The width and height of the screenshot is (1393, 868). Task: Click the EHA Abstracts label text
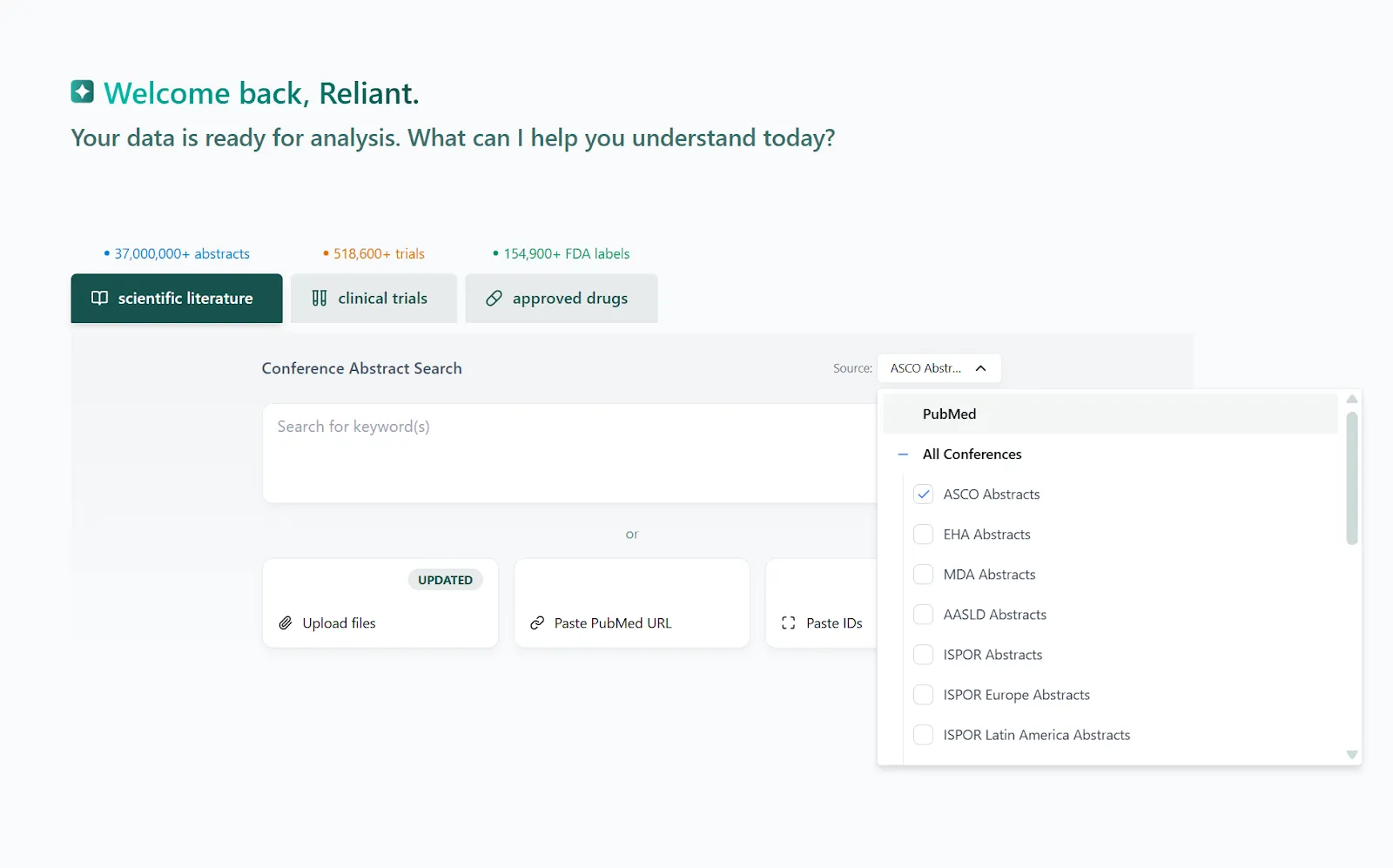coord(987,535)
